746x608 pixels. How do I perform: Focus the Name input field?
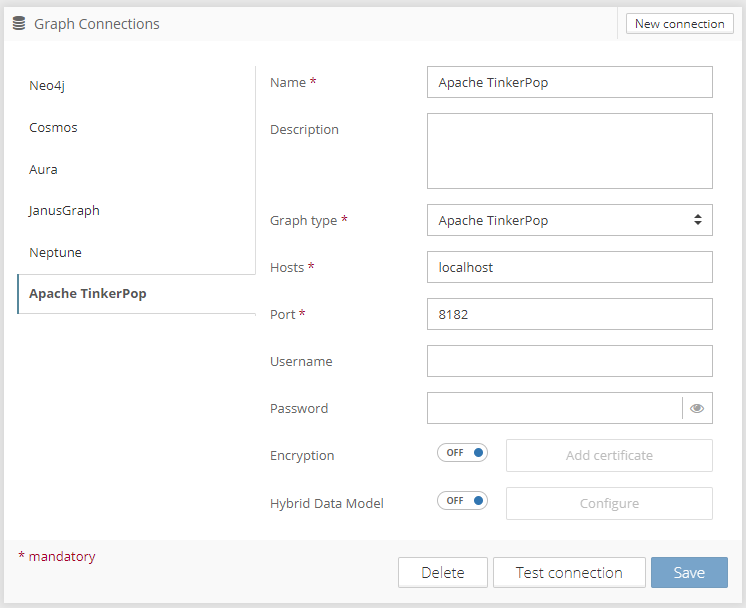pos(569,82)
